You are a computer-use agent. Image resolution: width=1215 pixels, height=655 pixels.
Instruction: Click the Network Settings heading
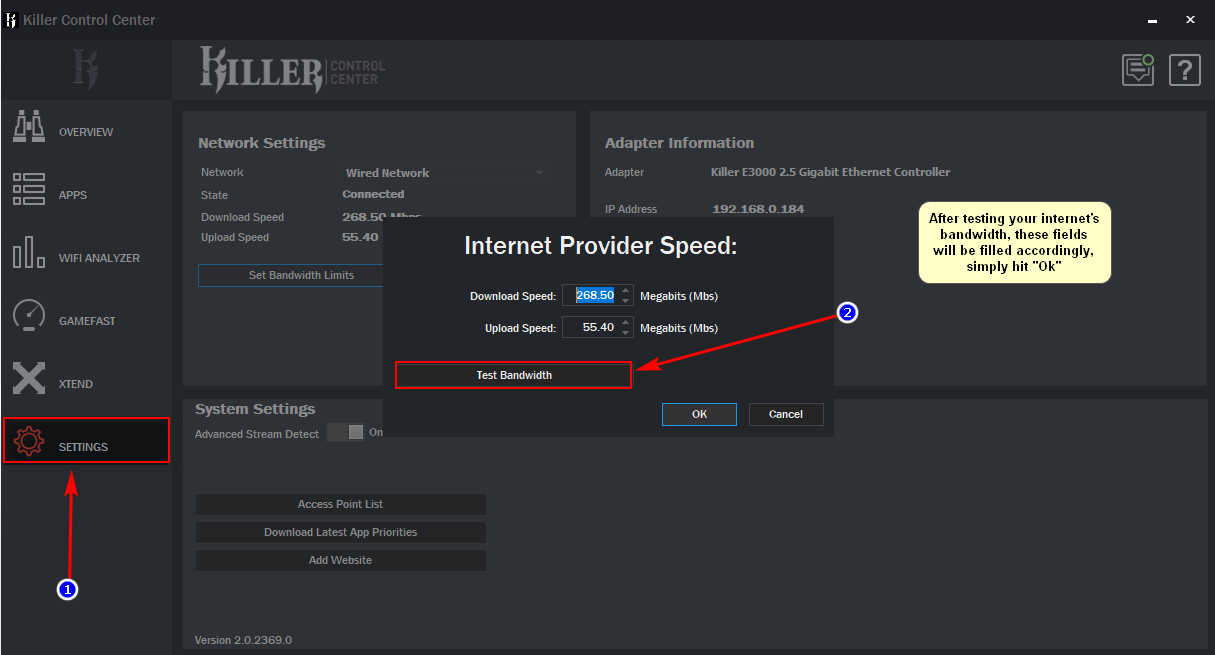pos(262,143)
